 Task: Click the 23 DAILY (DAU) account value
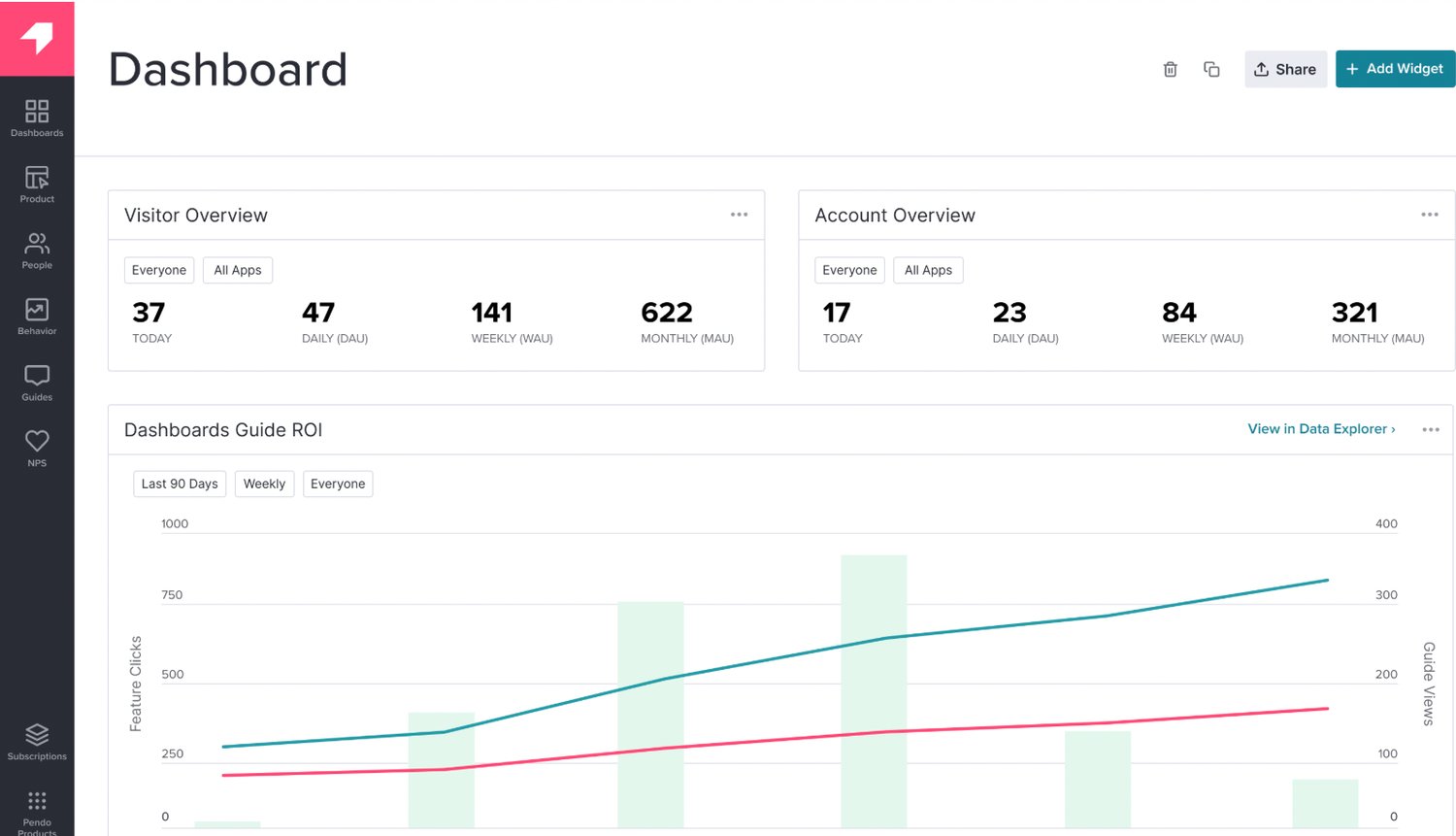coord(1009,313)
